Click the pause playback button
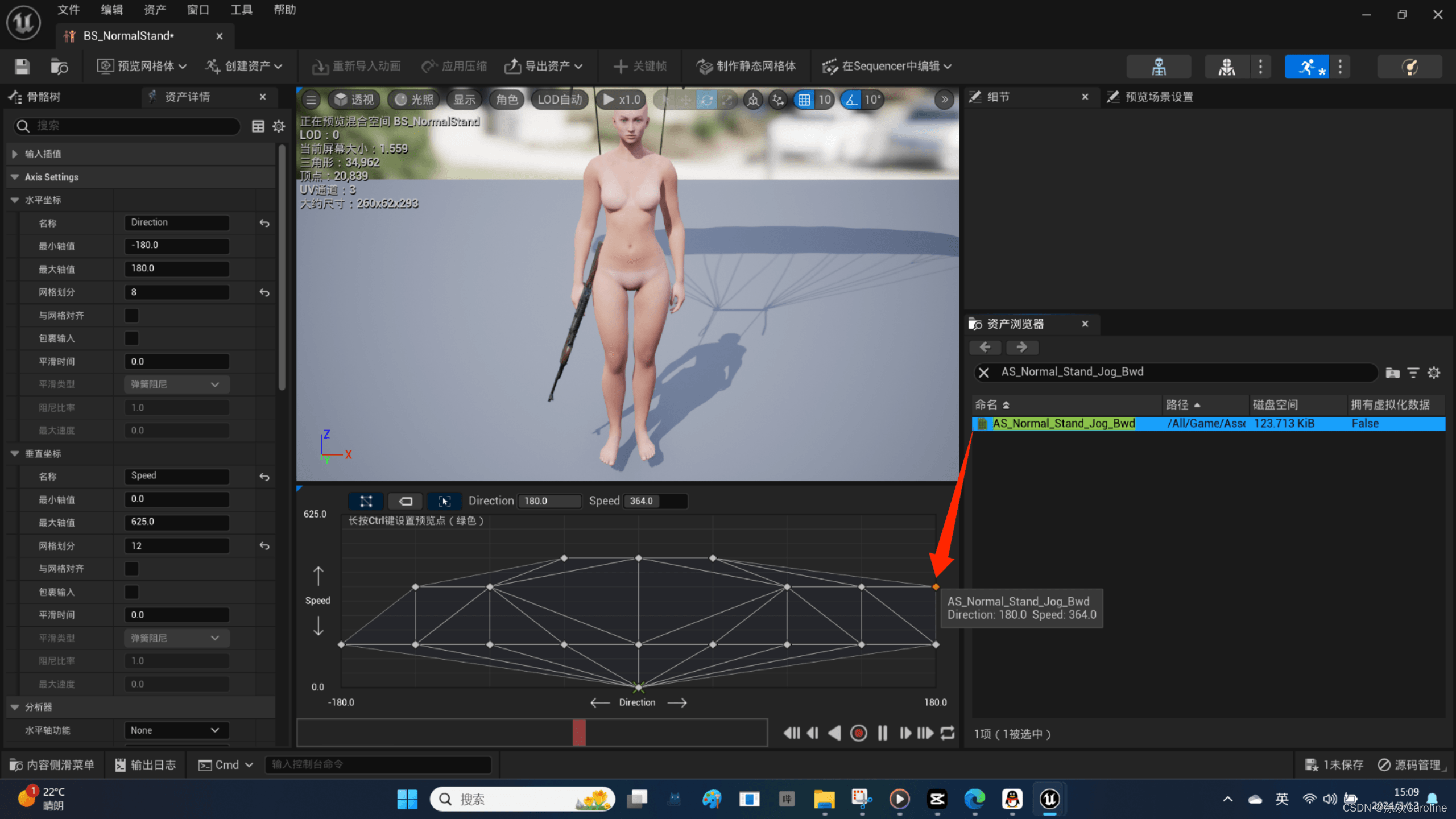Screen dimensions: 1456x819 [881, 734]
